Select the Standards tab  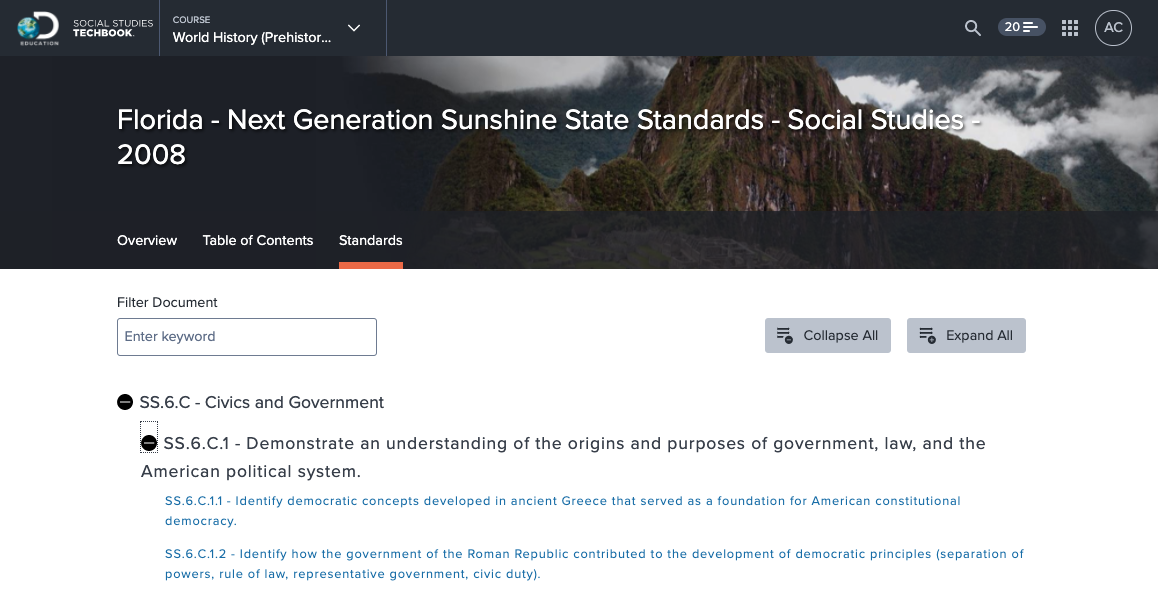coord(371,240)
